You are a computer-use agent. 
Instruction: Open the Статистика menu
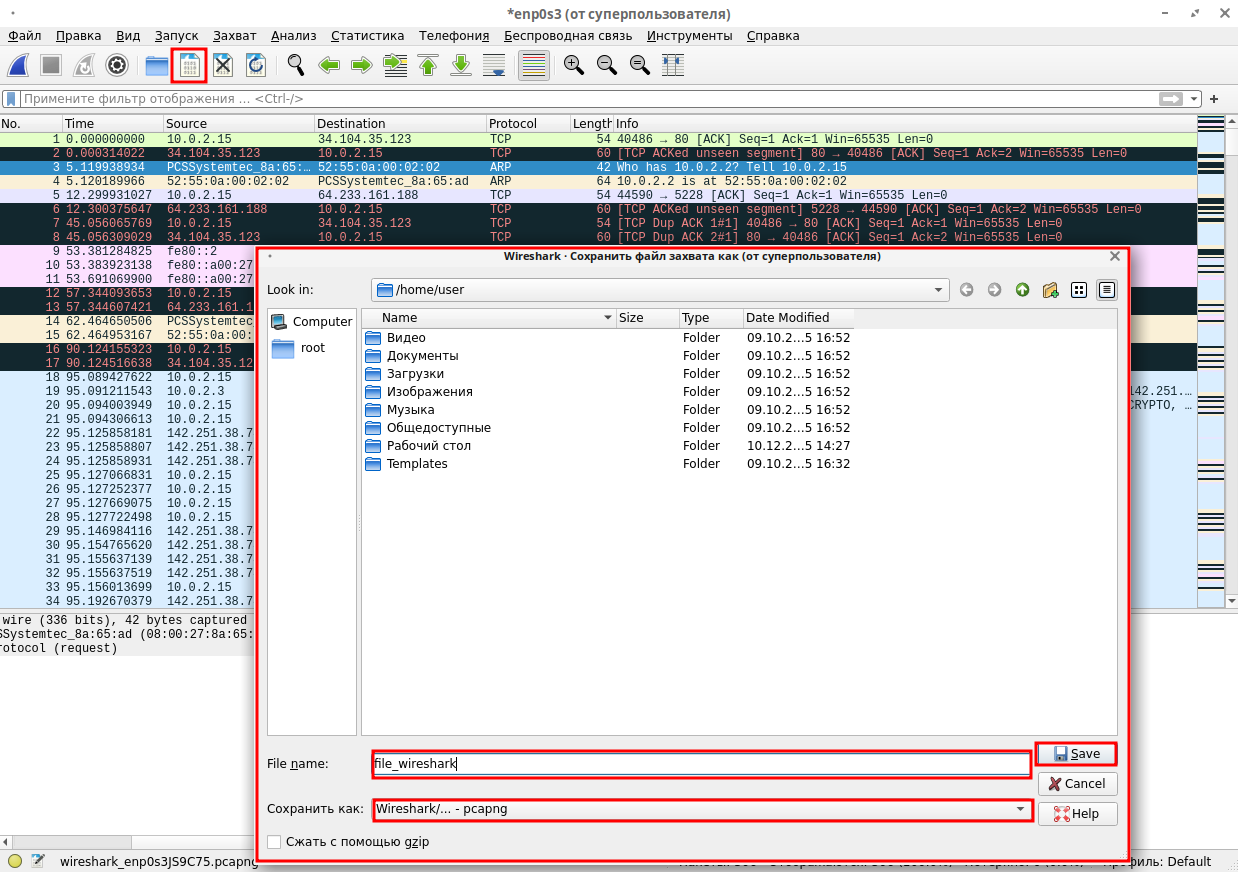pyautogui.click(x=367, y=36)
